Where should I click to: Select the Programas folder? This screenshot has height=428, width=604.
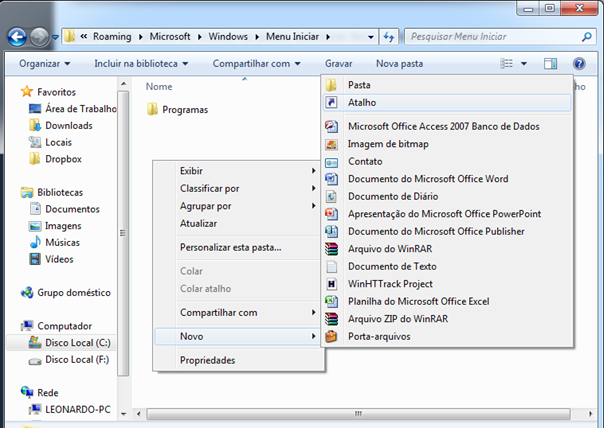(x=178, y=110)
